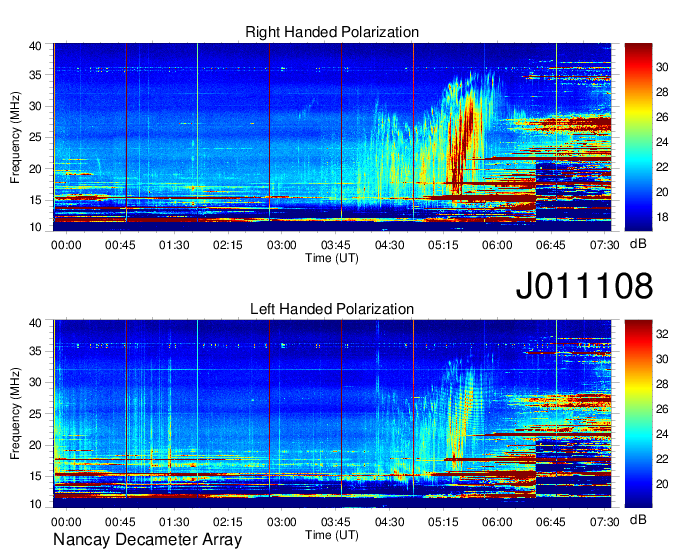Click the 03:00 time tick on top plot
The image size is (680, 552).
(x=281, y=245)
